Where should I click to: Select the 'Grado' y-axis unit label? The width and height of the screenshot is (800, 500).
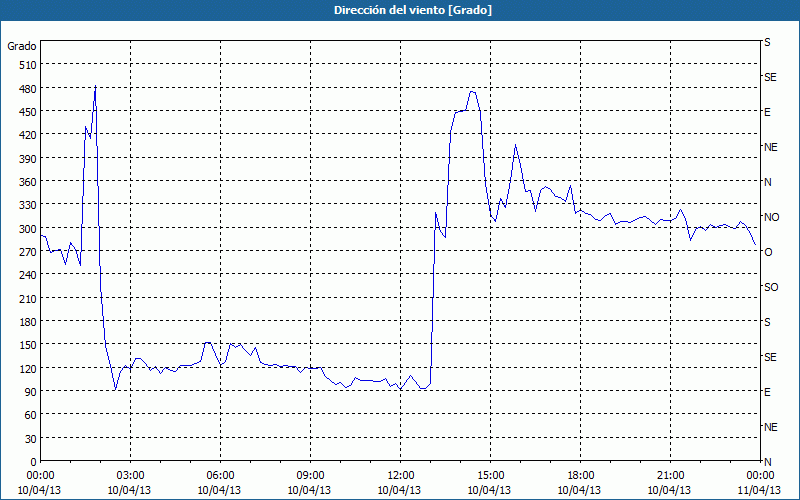pos(22,46)
